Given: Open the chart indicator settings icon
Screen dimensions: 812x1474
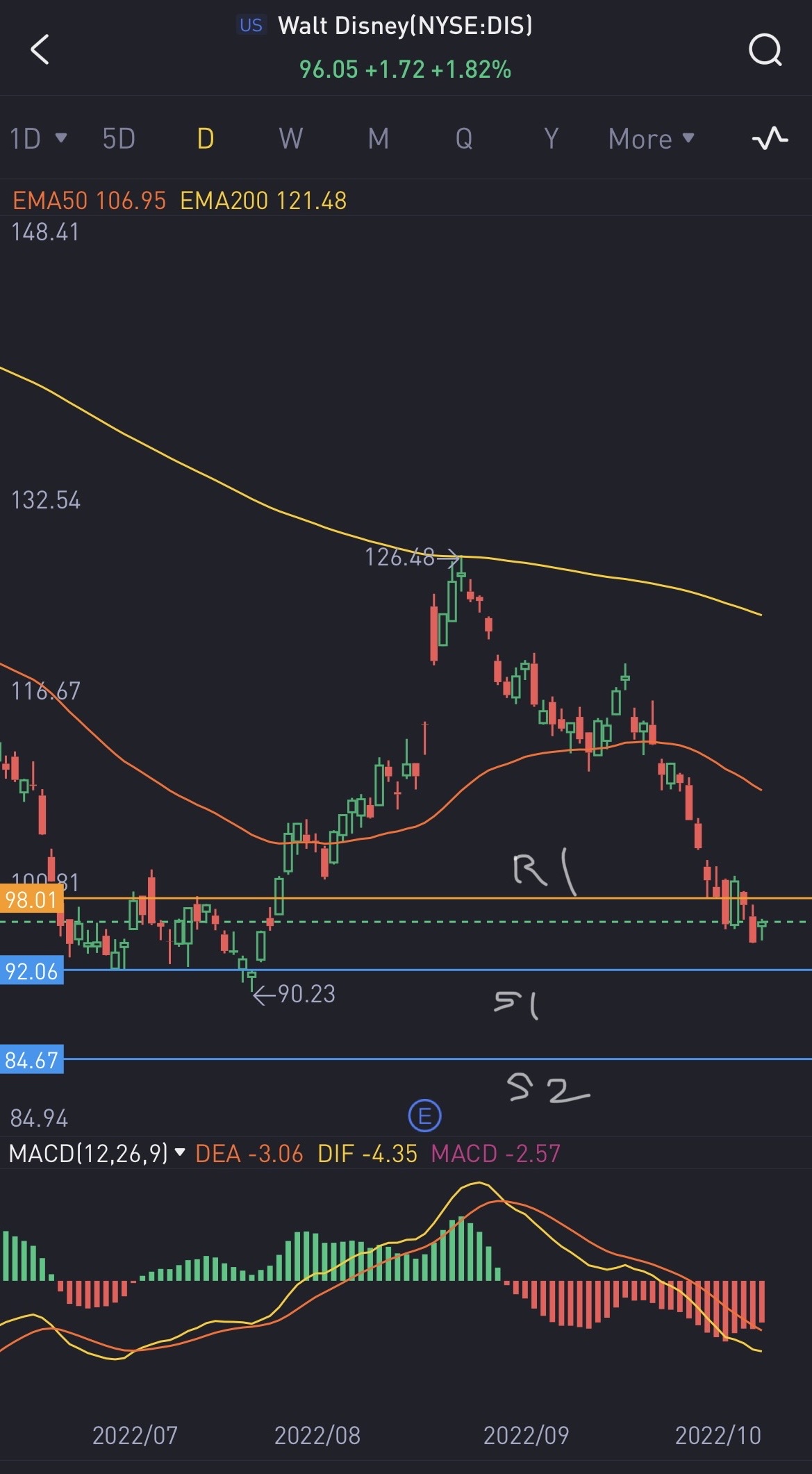Looking at the screenshot, I should [770, 138].
